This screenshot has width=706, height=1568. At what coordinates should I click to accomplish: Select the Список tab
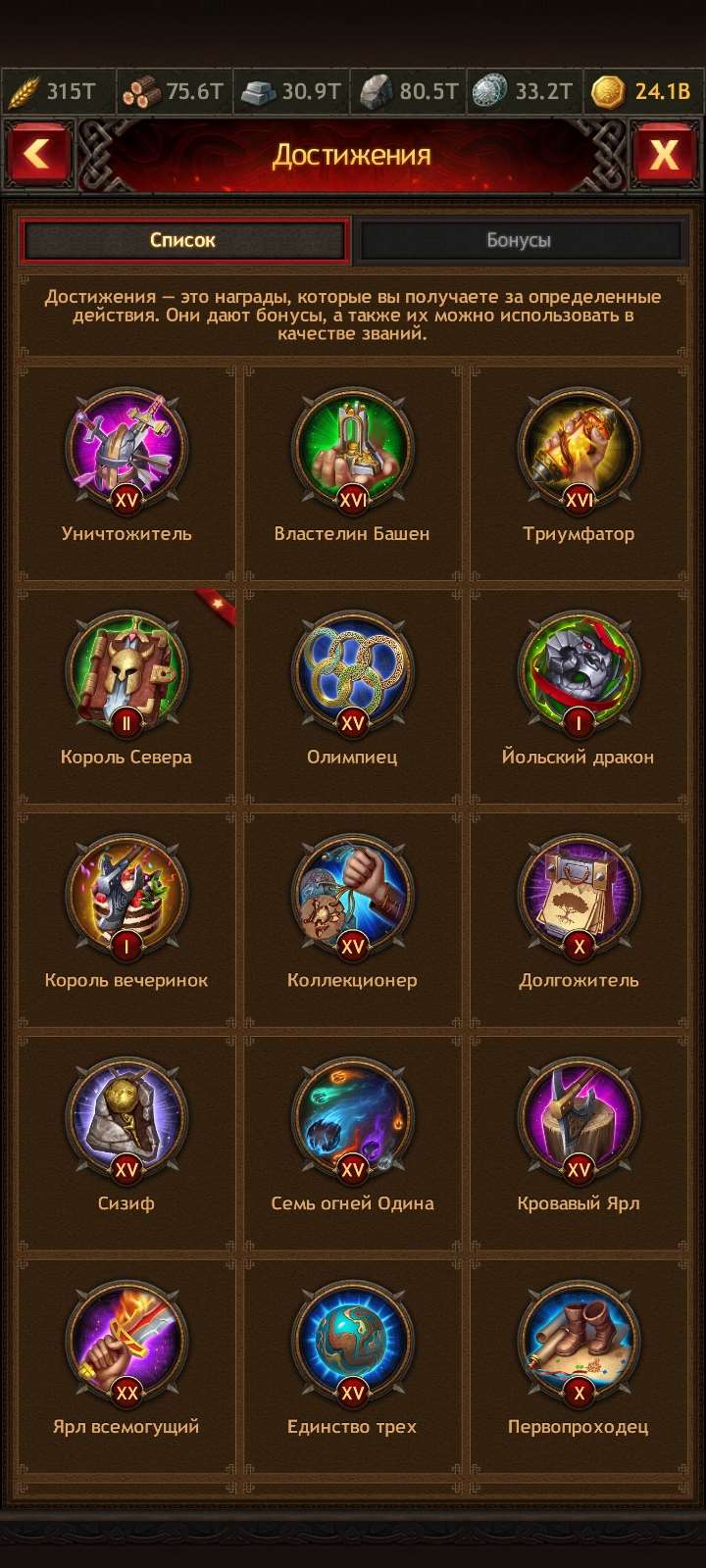[x=183, y=240]
